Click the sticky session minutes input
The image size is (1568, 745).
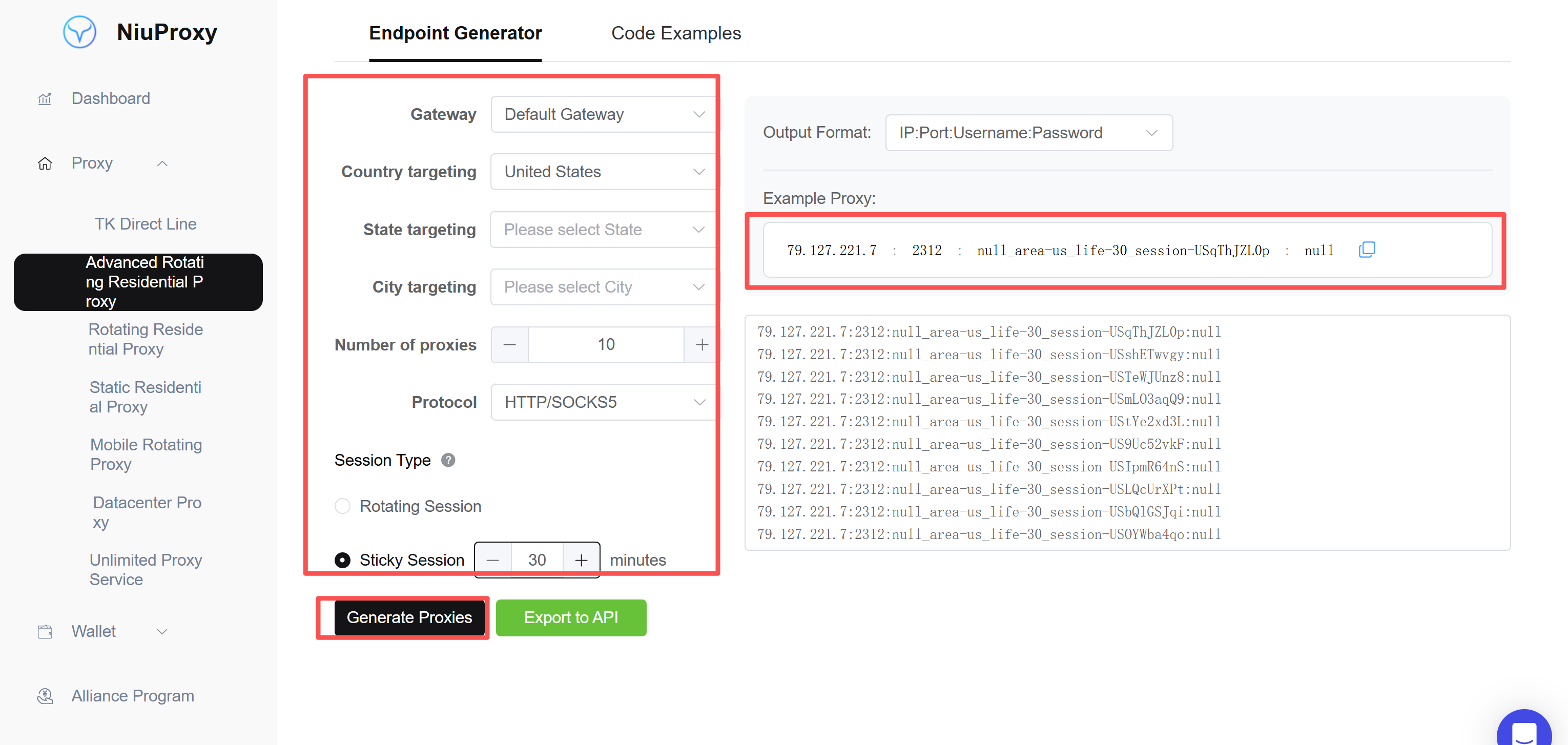pos(537,560)
